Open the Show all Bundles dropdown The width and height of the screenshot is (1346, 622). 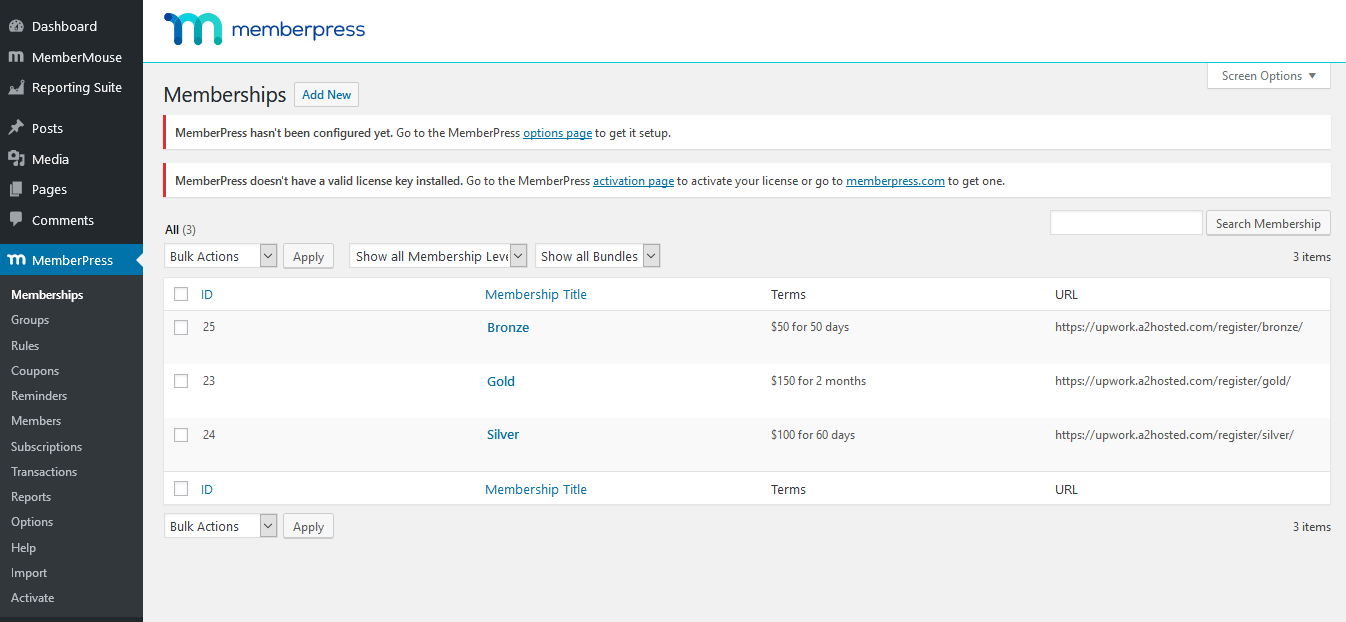[x=597, y=256]
